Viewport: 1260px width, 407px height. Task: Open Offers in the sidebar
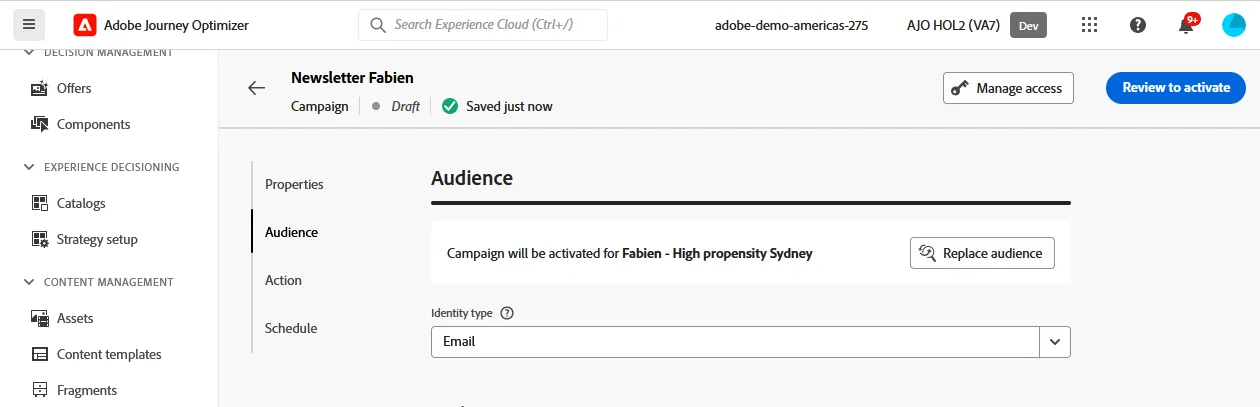[74, 88]
